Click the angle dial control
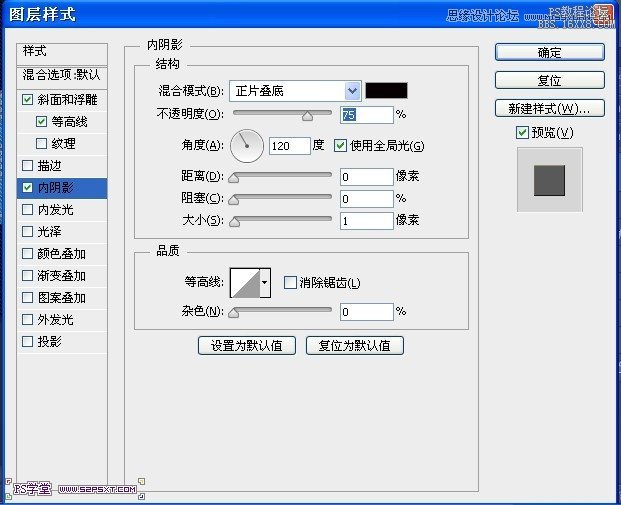This screenshot has height=505, width=621. click(247, 146)
